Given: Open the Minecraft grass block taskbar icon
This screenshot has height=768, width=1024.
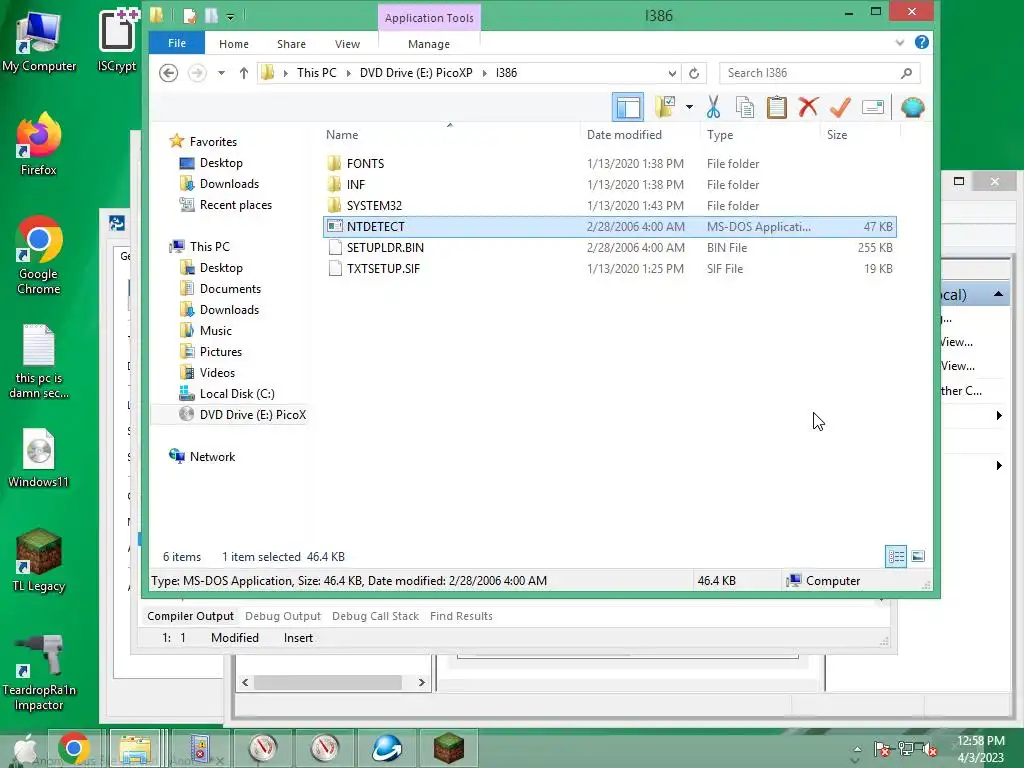Looking at the screenshot, I should coord(449,748).
